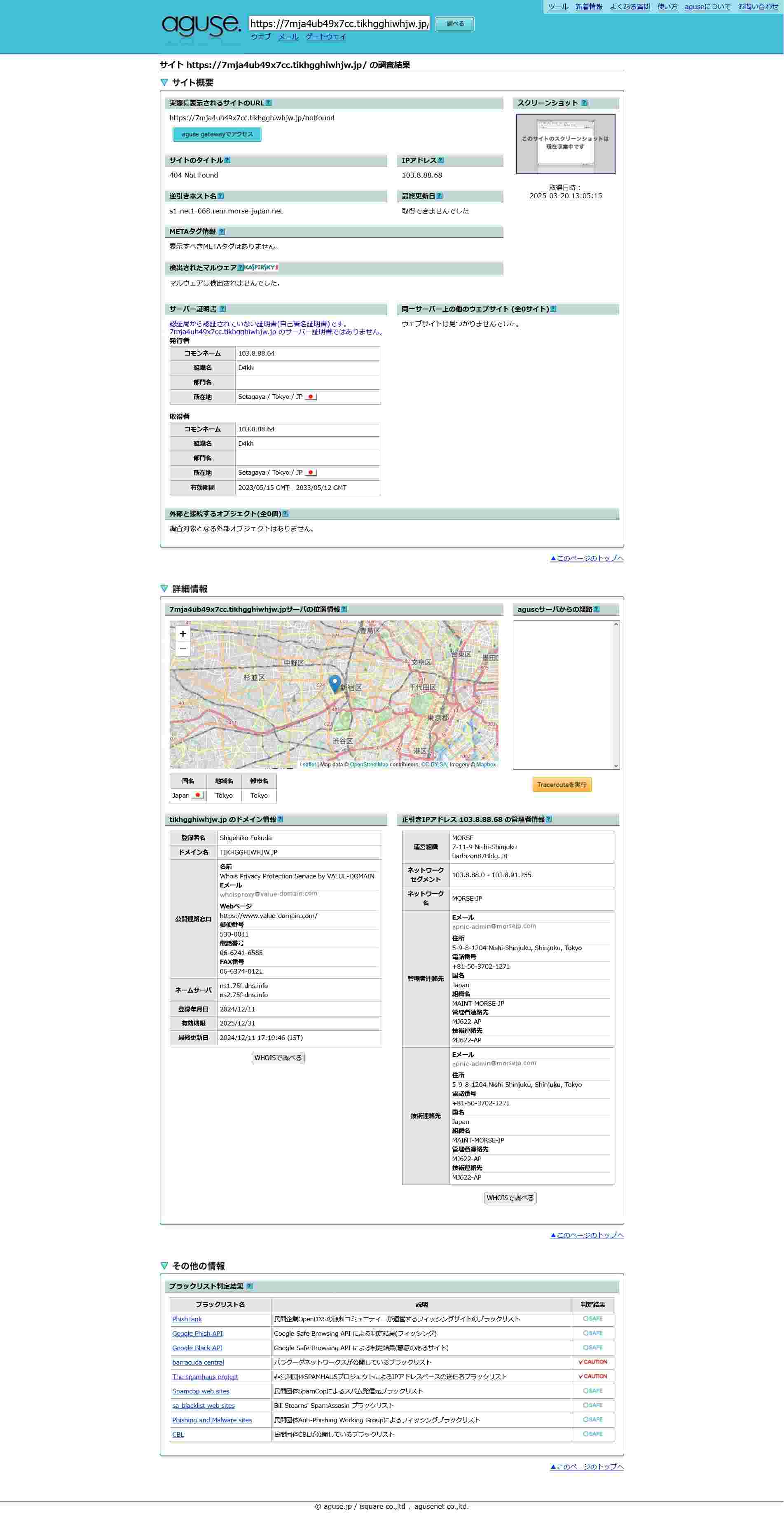Click help icon beside METAタグ情報

(222, 232)
